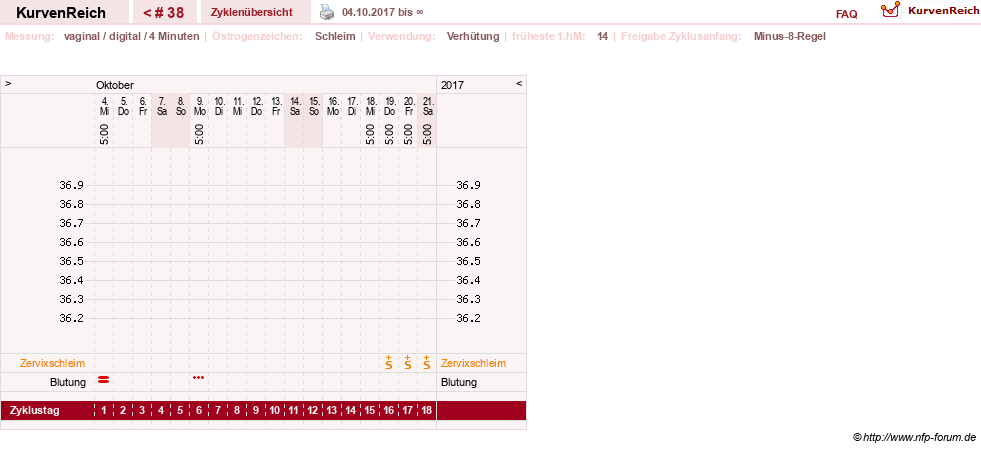Click Zyklustag cell 10
981x449 pixels.
pos(275,411)
